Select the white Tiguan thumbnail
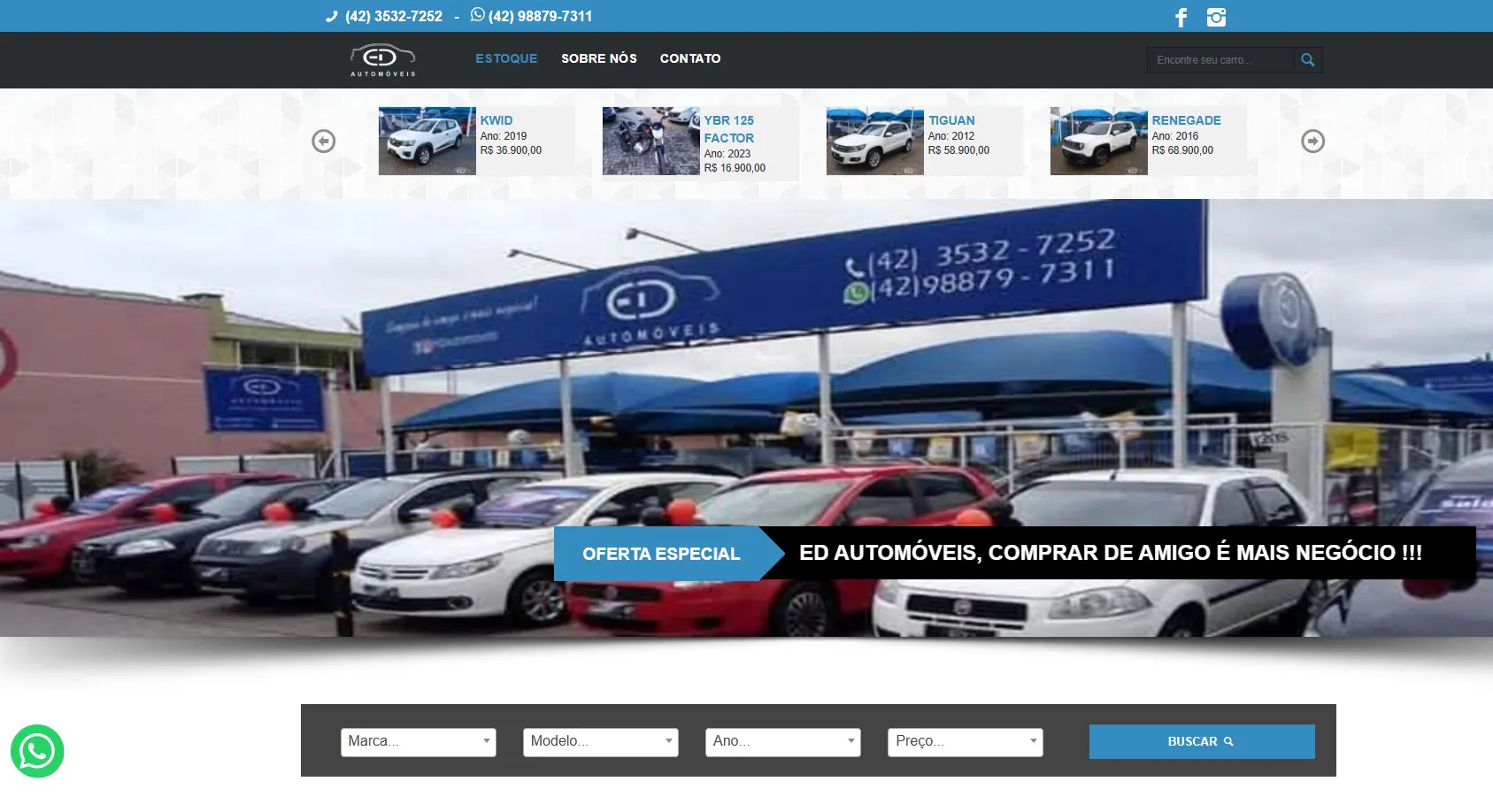The width and height of the screenshot is (1493, 812). [875, 142]
